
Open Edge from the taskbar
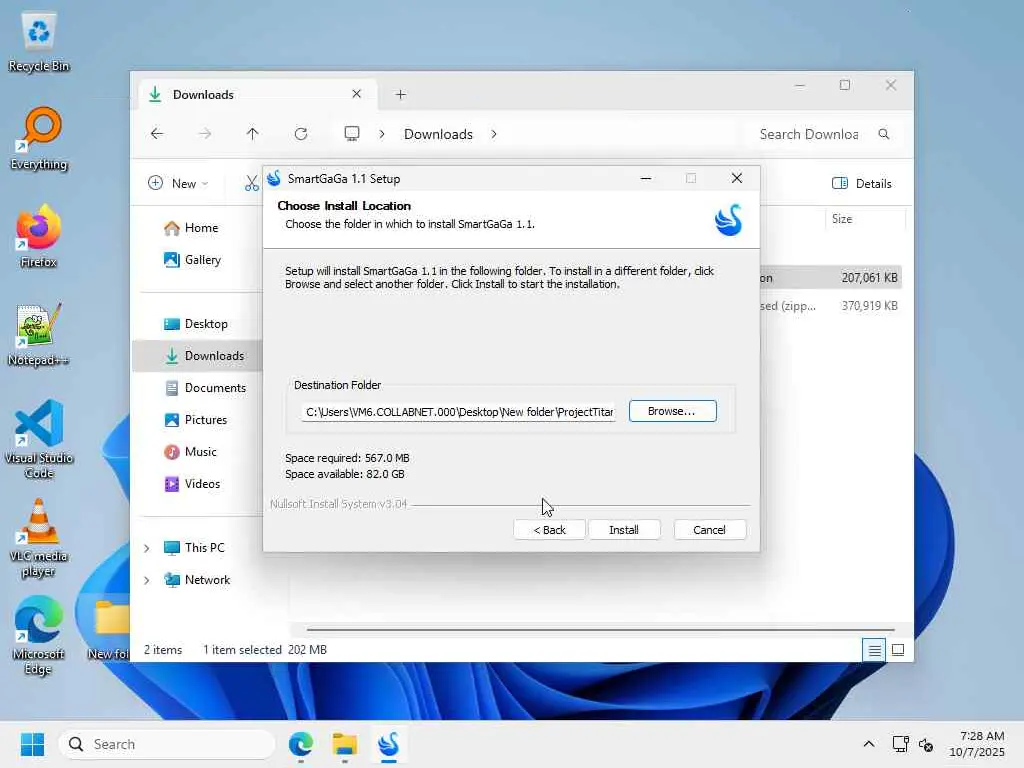(x=300, y=744)
